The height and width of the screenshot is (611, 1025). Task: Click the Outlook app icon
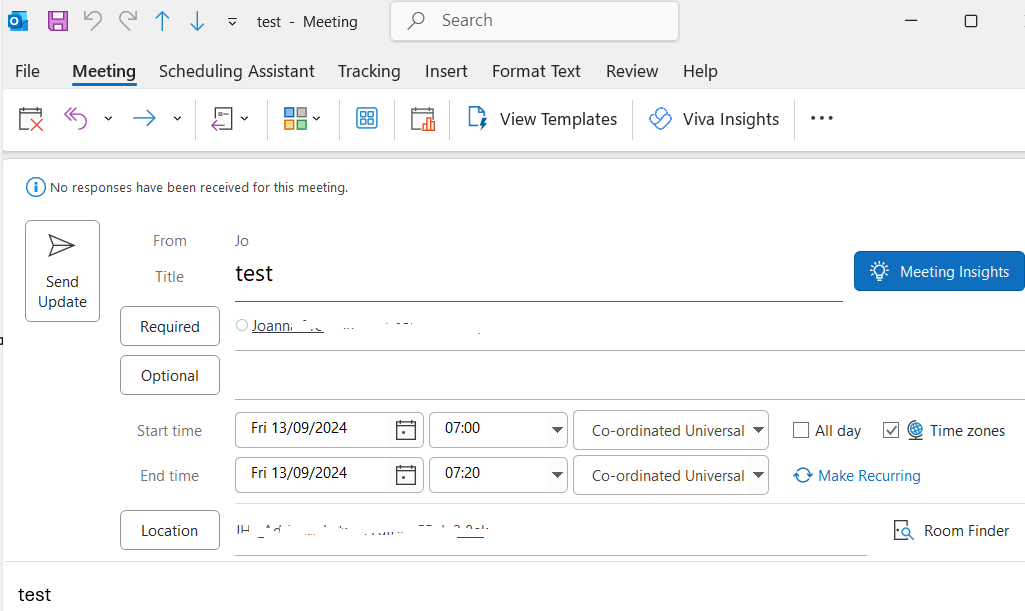pos(18,21)
